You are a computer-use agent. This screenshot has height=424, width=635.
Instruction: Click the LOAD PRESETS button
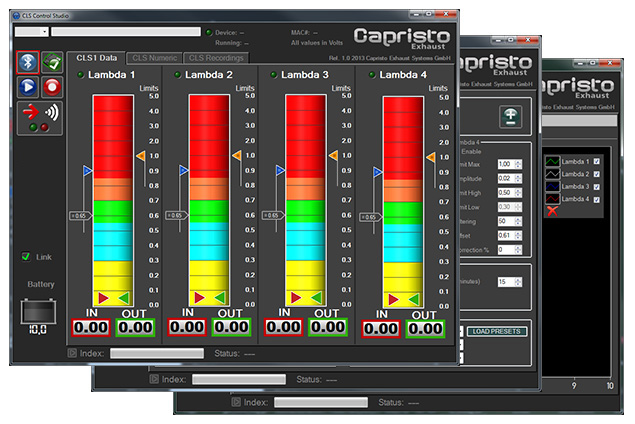tap(496, 331)
